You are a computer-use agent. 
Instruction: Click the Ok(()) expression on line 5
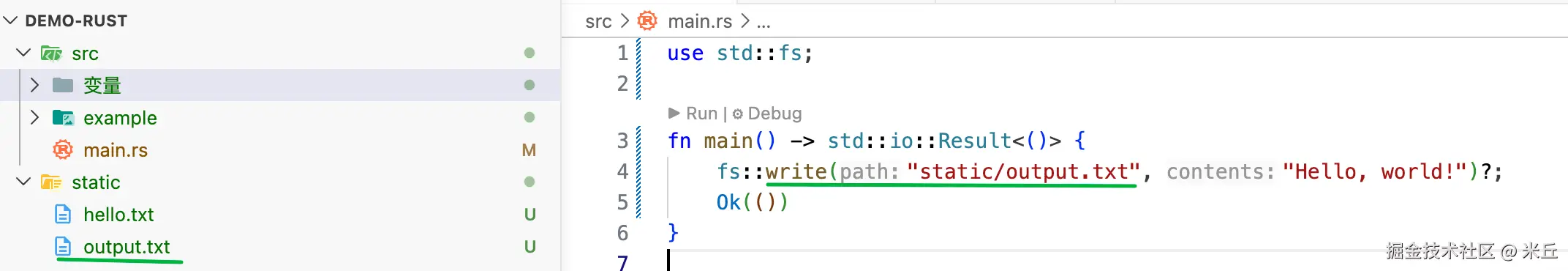click(752, 202)
